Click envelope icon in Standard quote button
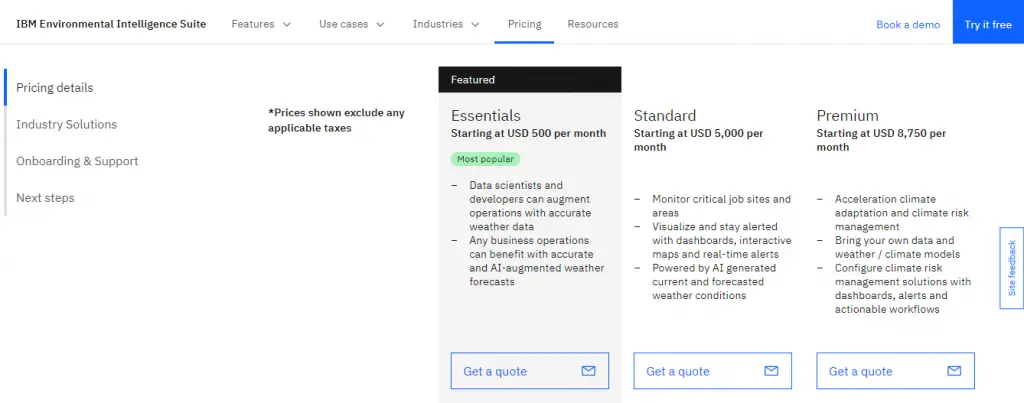Screen dimensions: 1024x403 click(x=771, y=371)
